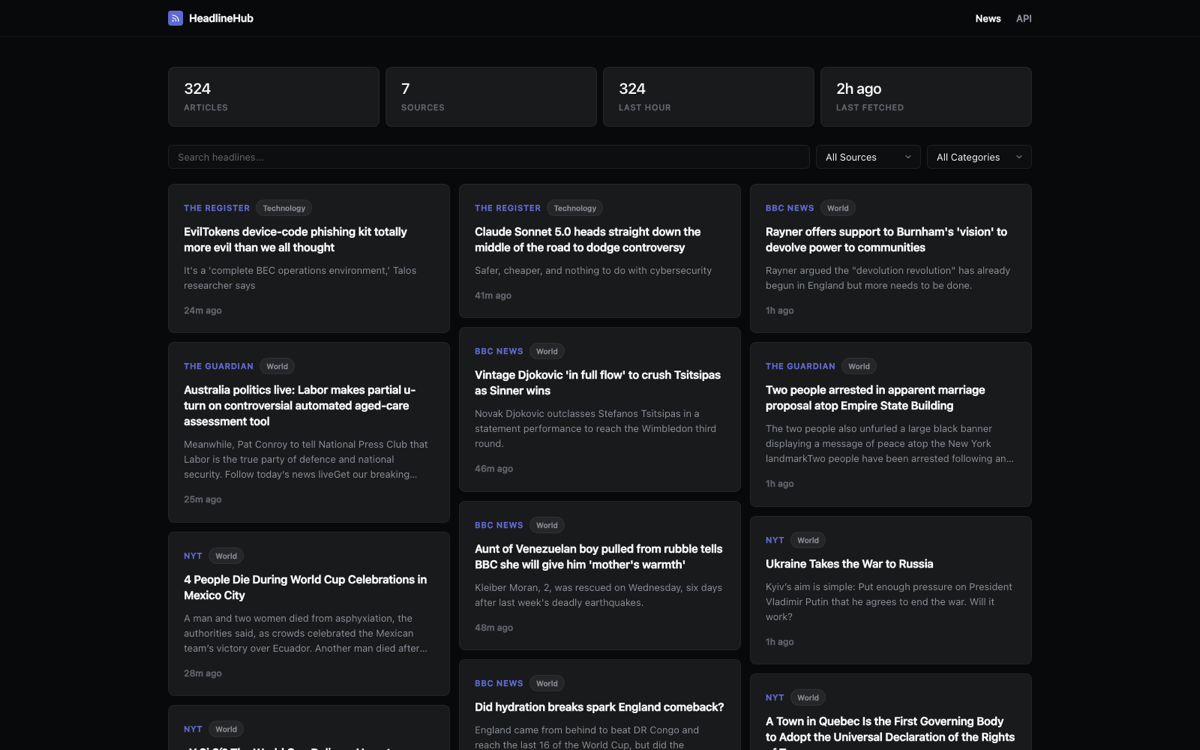This screenshot has height=750, width=1200.
Task: Click NYT label on Mexico City card
Action: pos(193,556)
